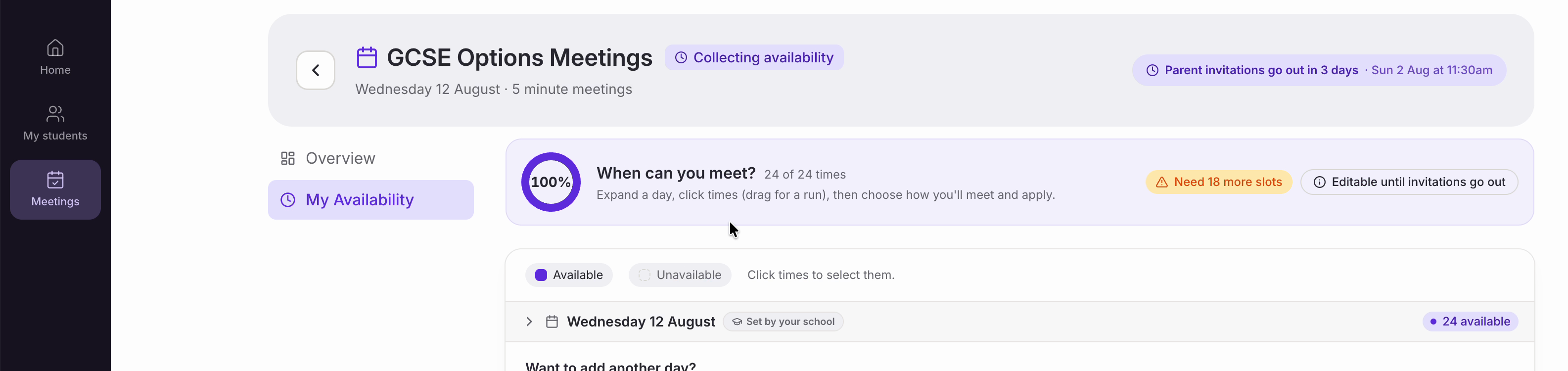Expand Wednesday 12 August with chevron
Image resolution: width=1568 pixels, height=371 pixels.
pos(529,322)
